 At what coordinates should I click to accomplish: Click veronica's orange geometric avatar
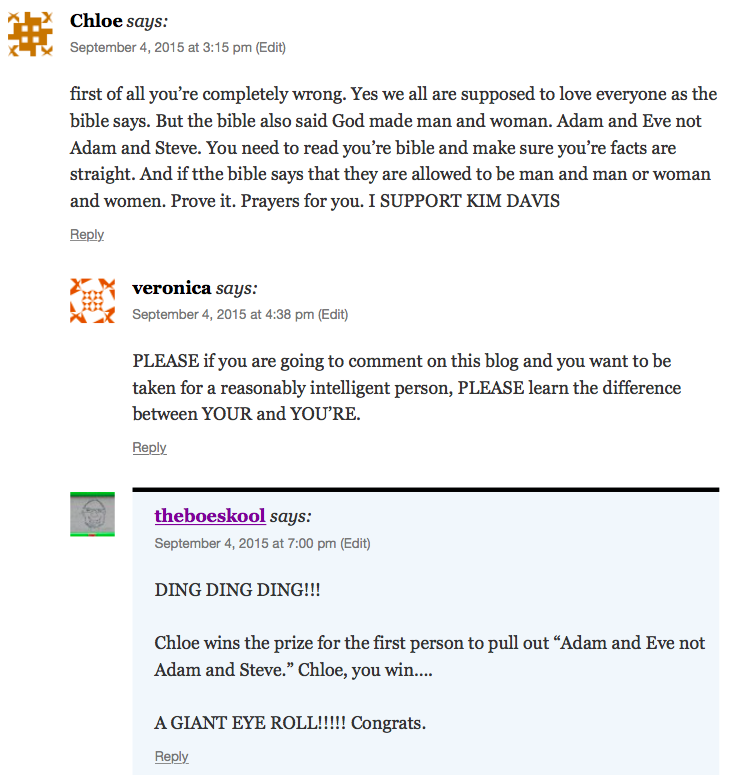[92, 301]
